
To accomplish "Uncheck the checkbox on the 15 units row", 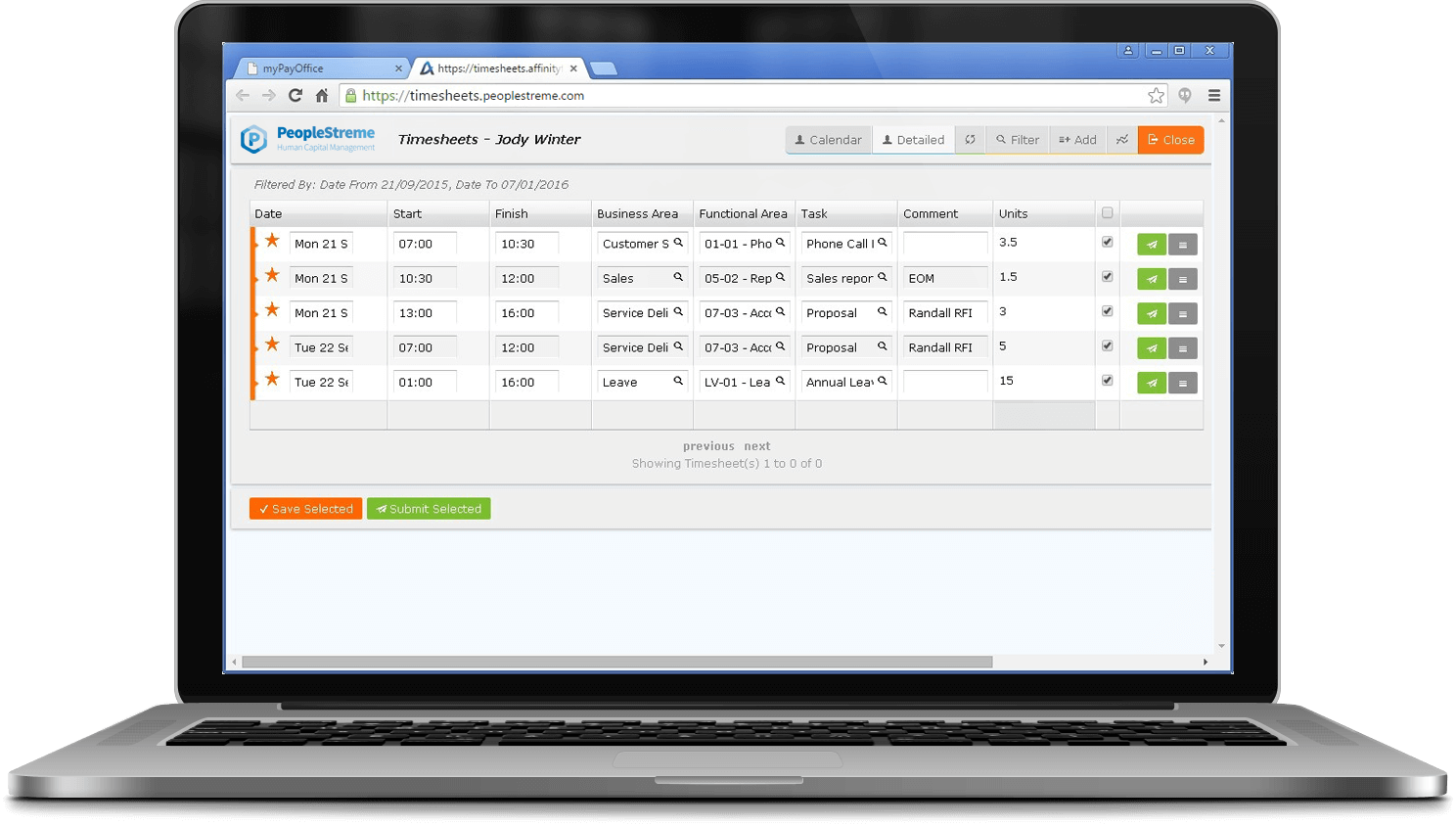I will 1107,381.
